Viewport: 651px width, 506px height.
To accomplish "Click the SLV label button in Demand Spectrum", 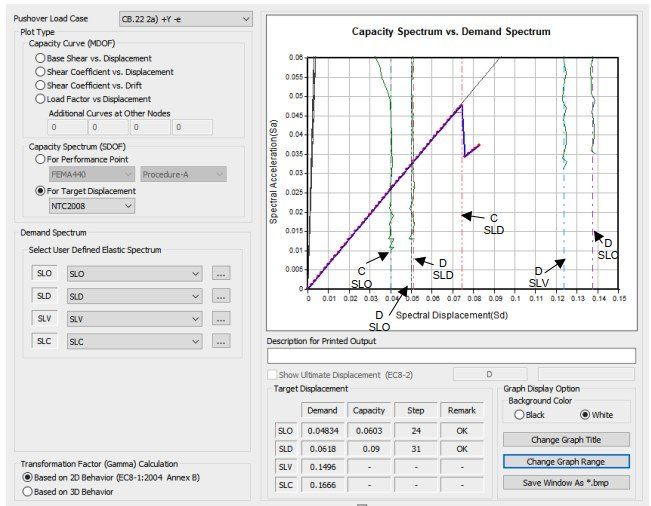I will pyautogui.click(x=44, y=318).
